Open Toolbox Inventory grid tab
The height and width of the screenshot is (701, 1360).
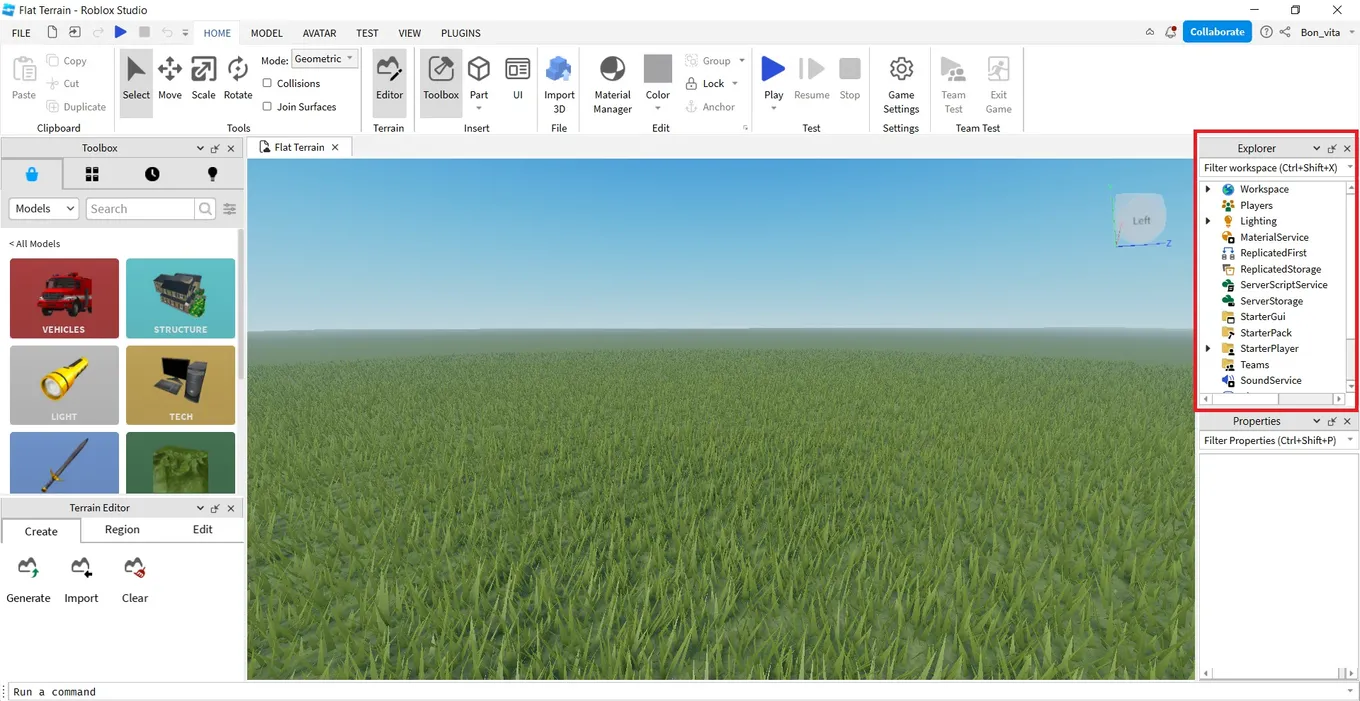point(92,174)
